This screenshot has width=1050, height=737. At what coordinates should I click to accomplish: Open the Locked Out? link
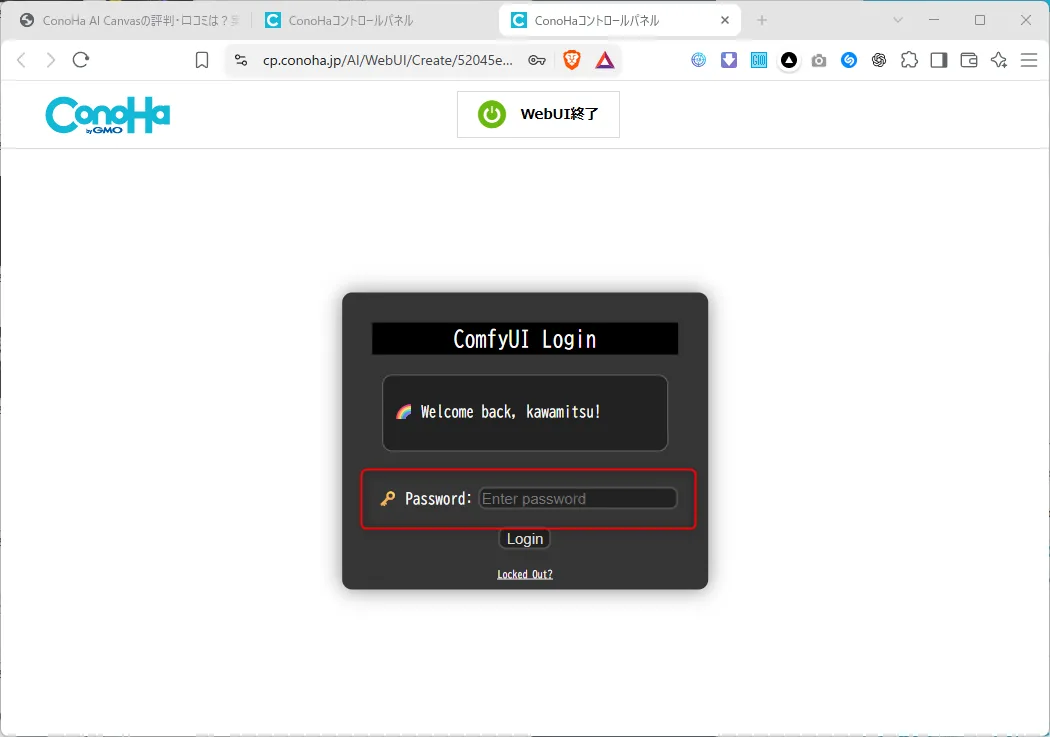[525, 574]
